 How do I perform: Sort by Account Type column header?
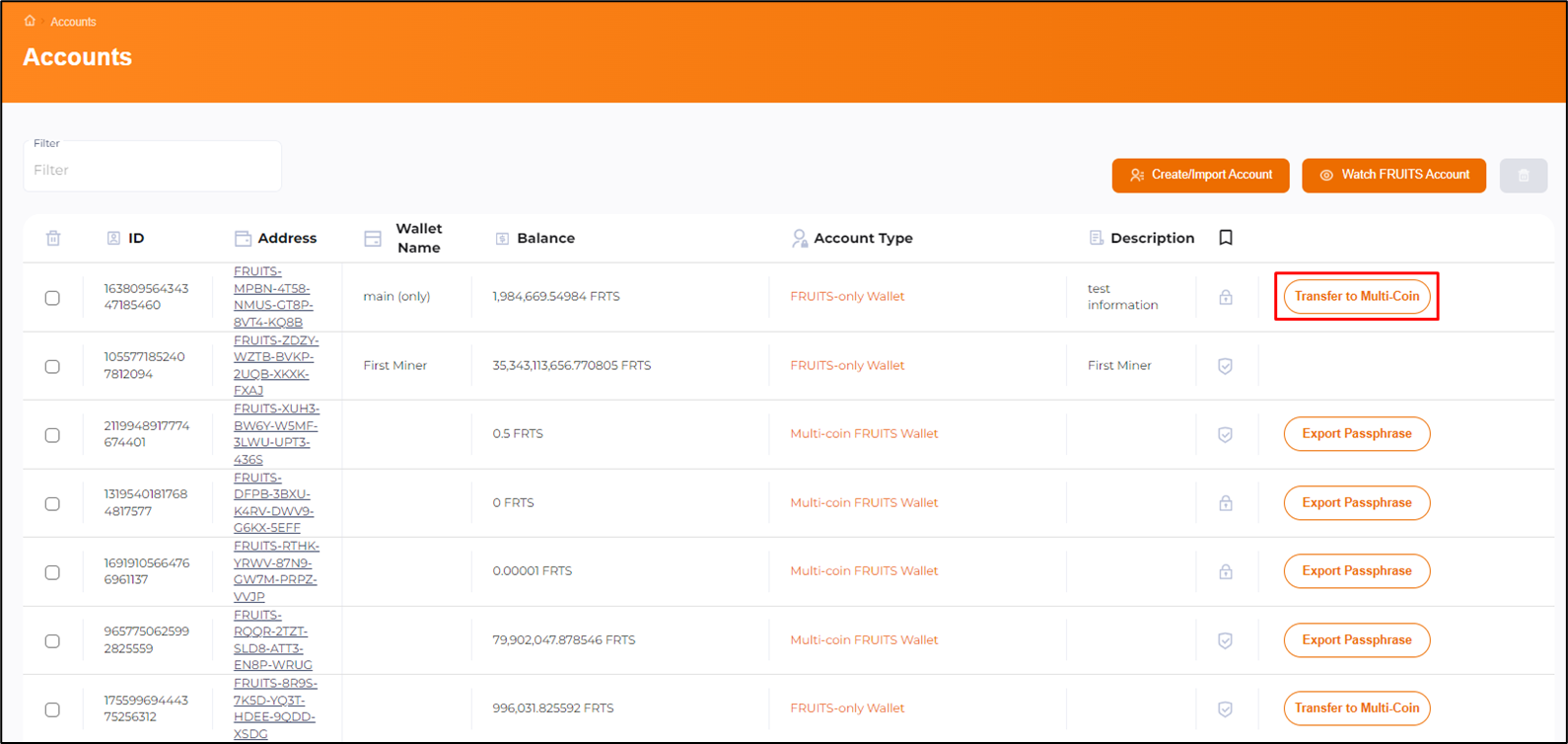pos(863,238)
